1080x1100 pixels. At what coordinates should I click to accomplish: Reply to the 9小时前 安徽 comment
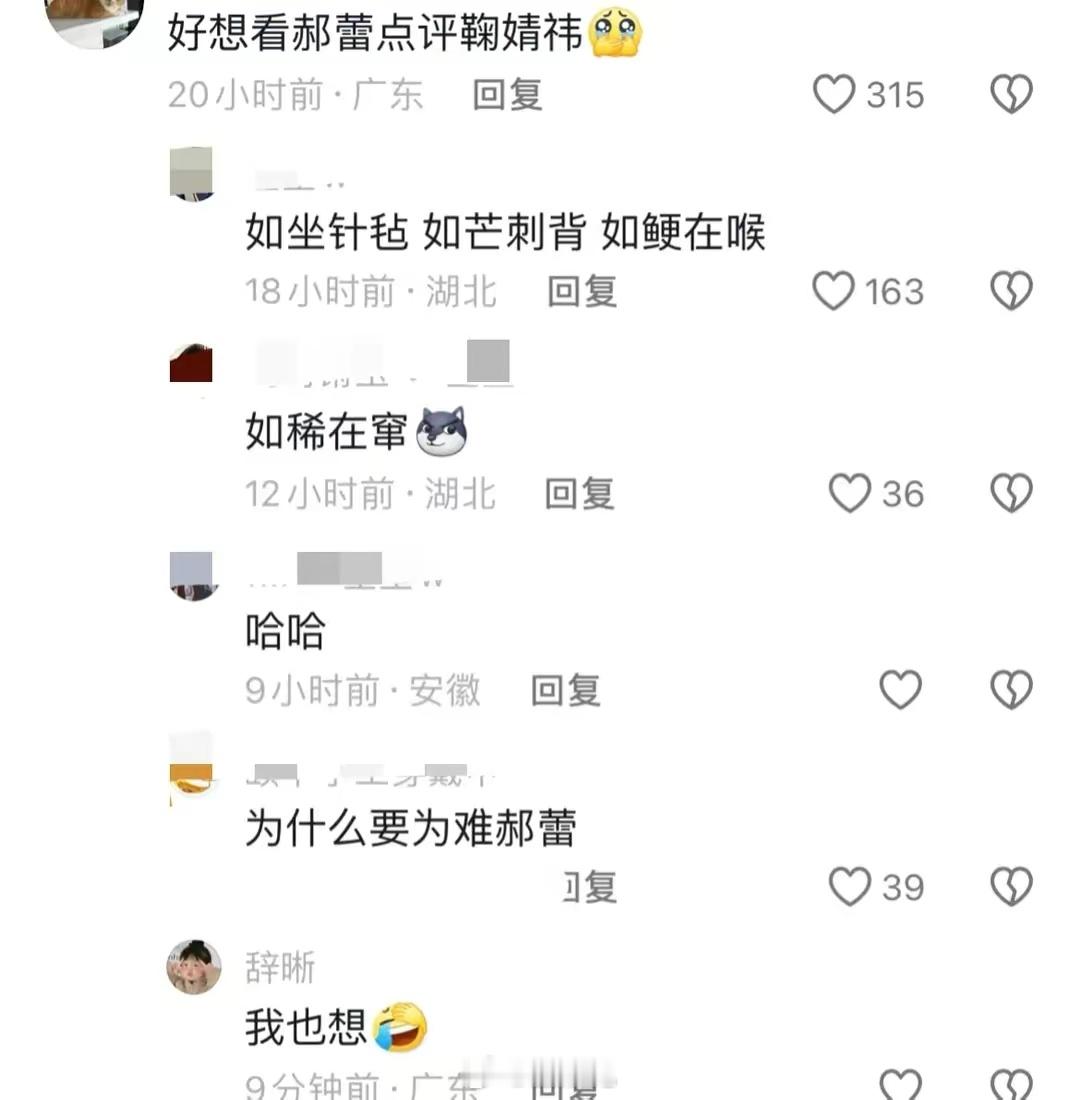coord(566,690)
